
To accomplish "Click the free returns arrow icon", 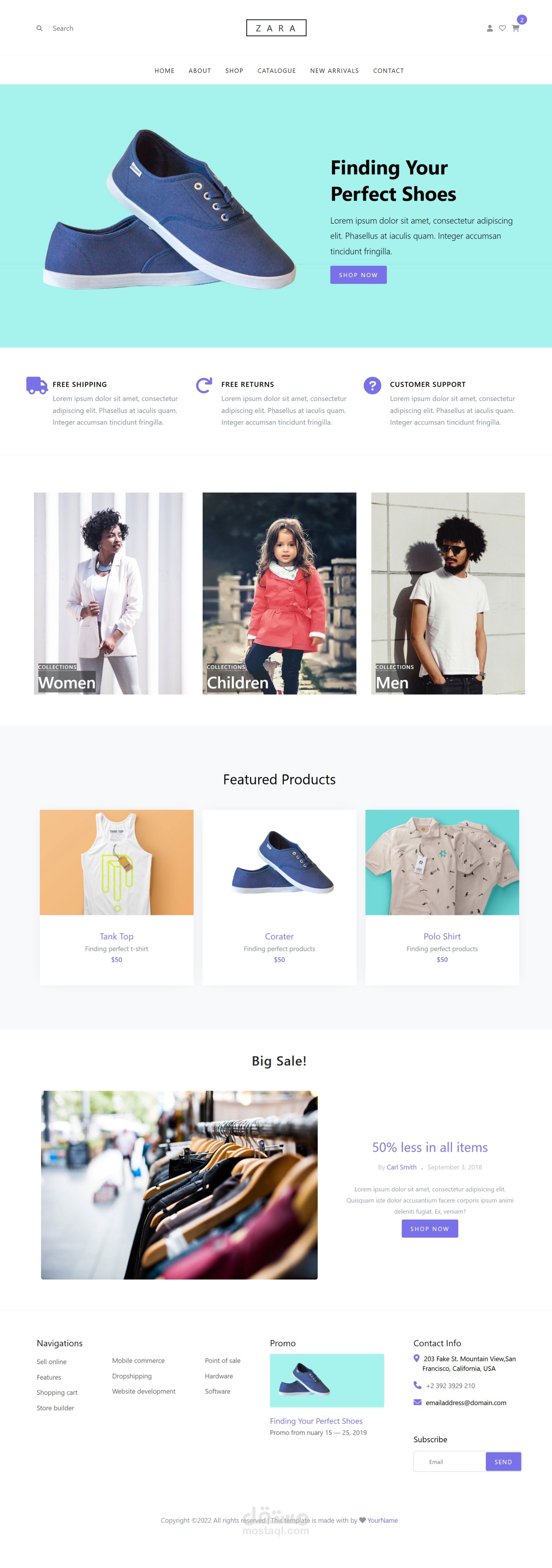I will 204,385.
